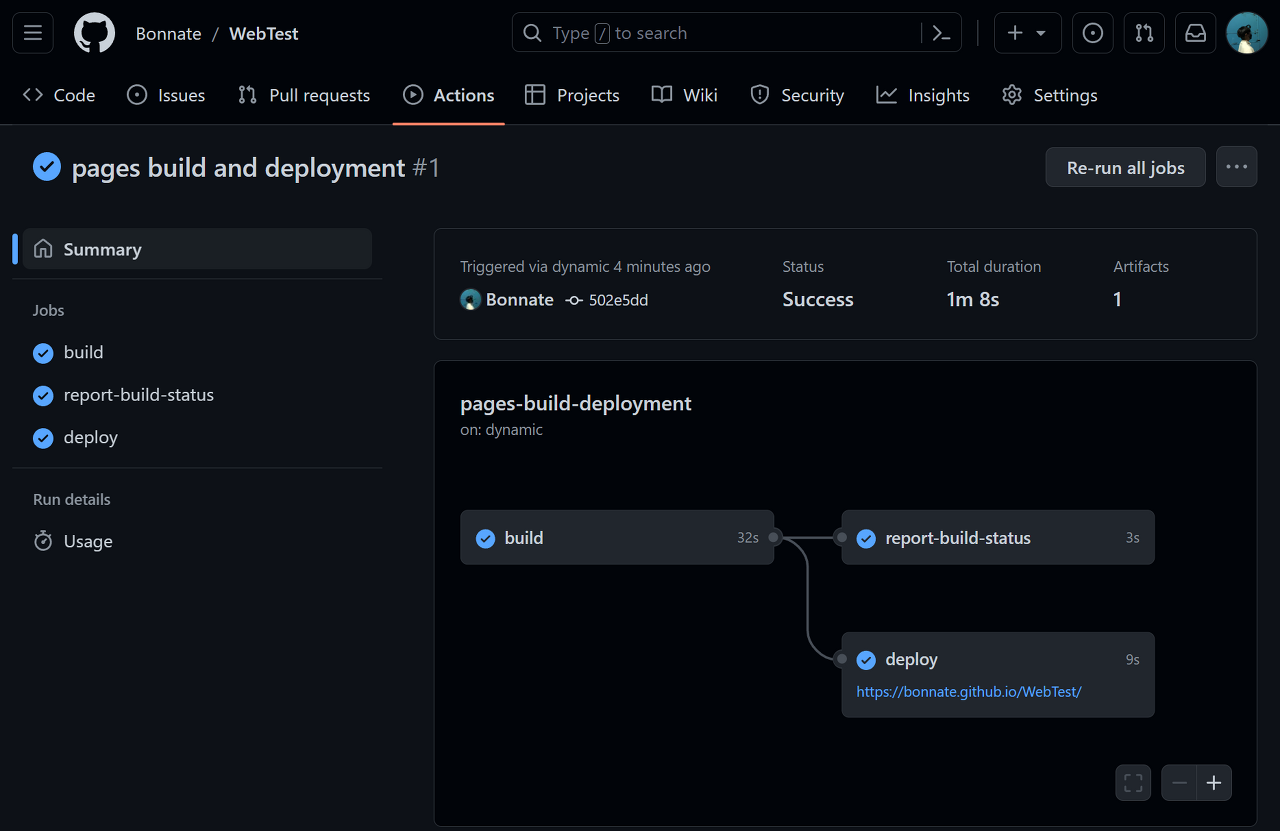Click the commit icon beside 502e5dd
Image resolution: width=1280 pixels, height=831 pixels.
tap(574, 300)
